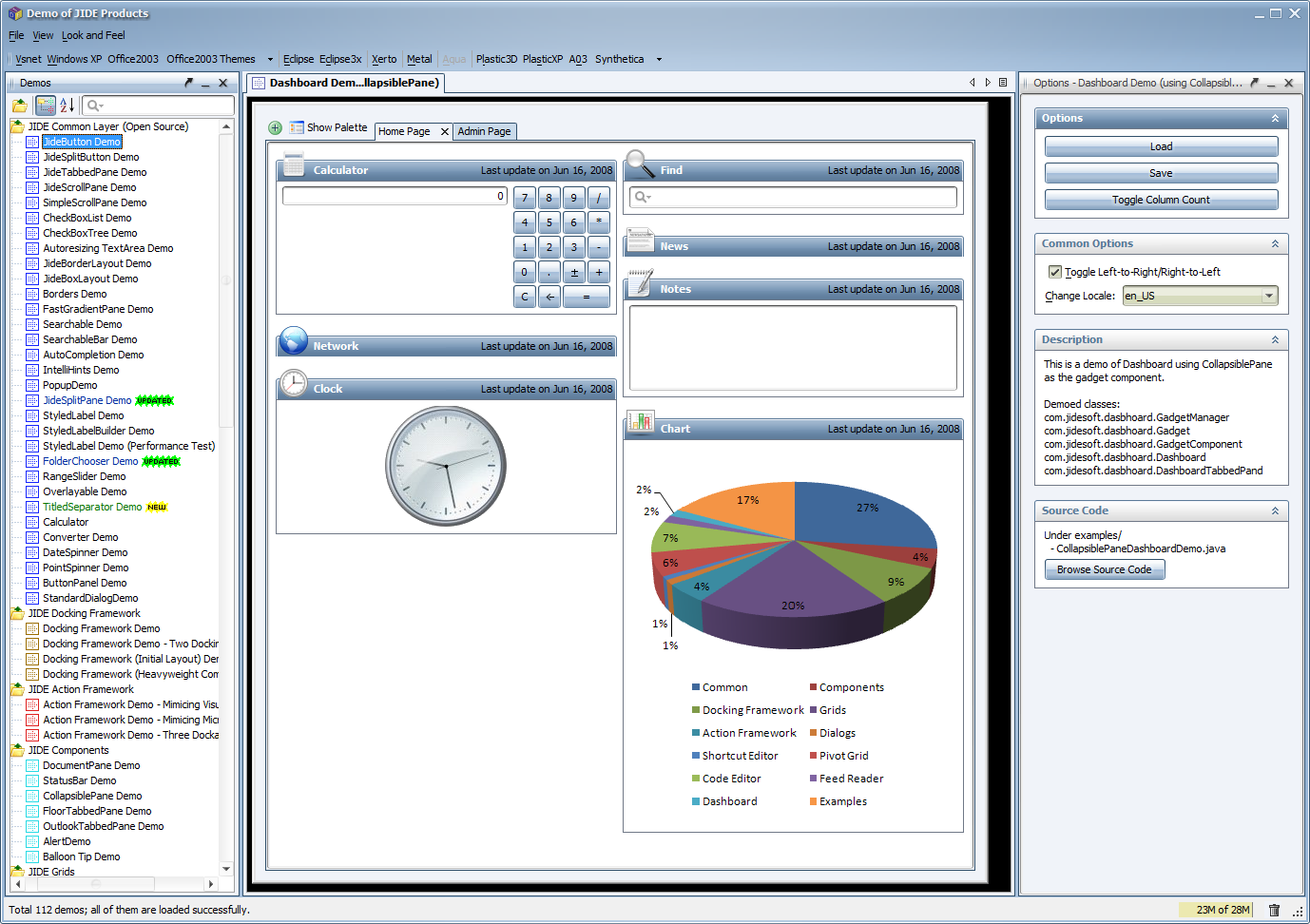Select JideSplitButton Demo in tree
The height and width of the screenshot is (924, 1310).
point(90,157)
